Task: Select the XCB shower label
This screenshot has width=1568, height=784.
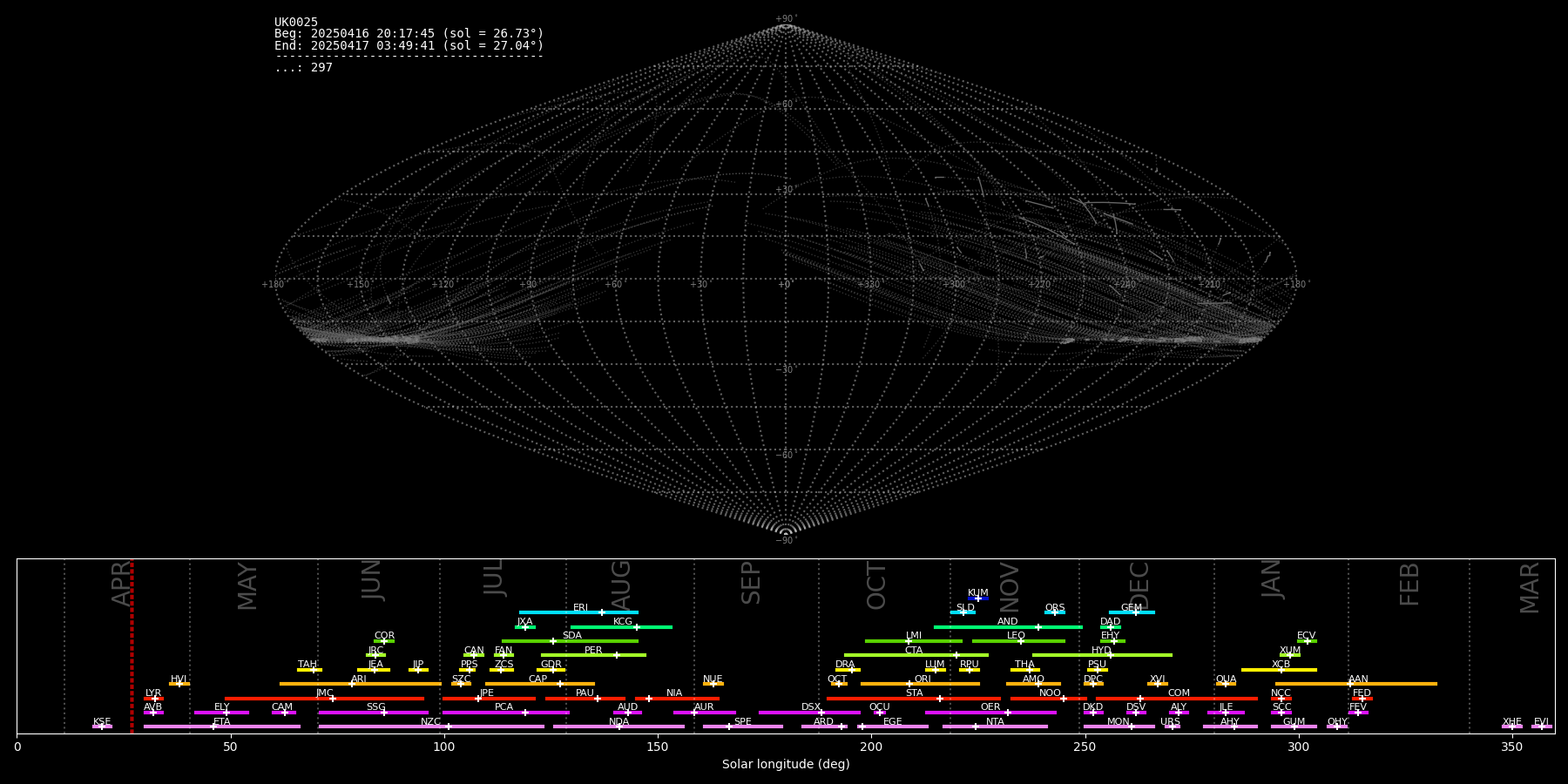Action: point(1281,665)
